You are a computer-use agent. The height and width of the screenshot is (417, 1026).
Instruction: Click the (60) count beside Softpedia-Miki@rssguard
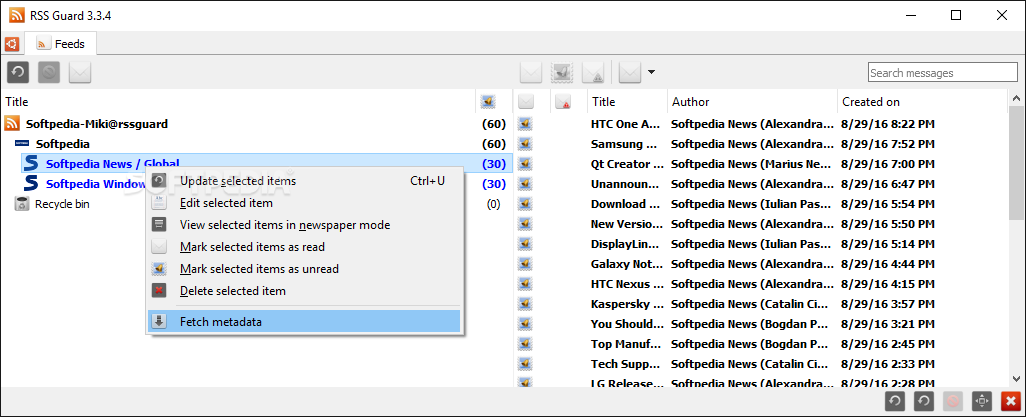pyautogui.click(x=493, y=124)
